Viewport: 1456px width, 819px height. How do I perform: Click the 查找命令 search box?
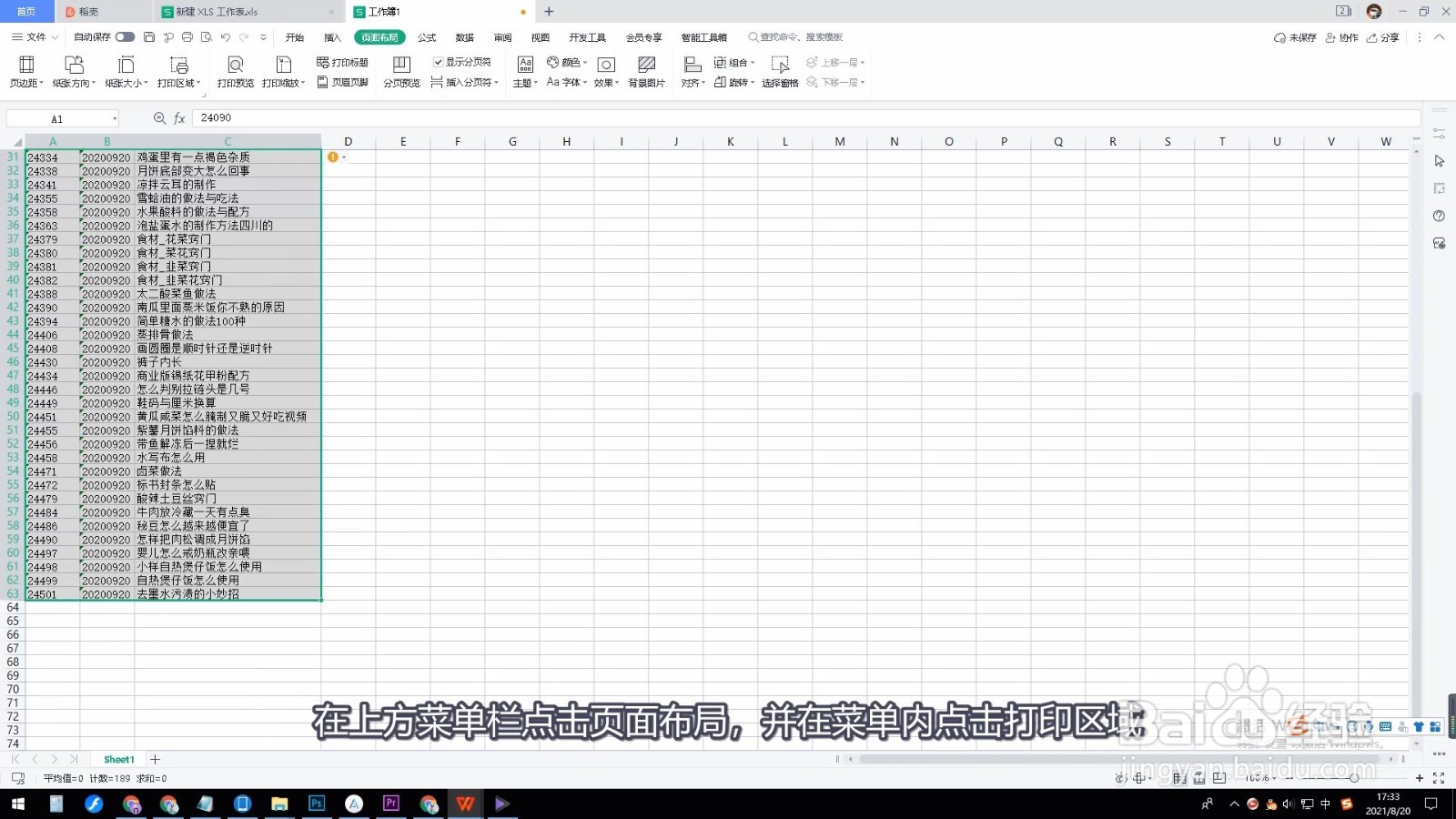pyautogui.click(x=797, y=37)
